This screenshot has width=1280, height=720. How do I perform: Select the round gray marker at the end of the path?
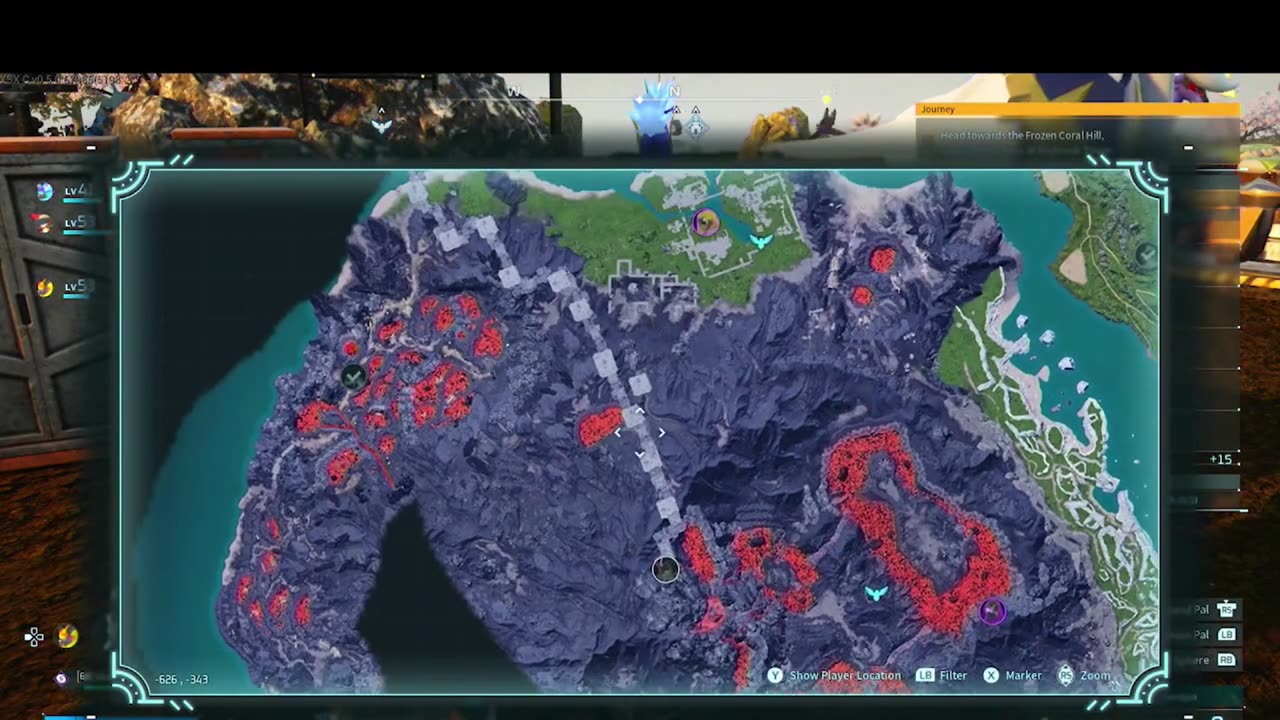click(666, 569)
